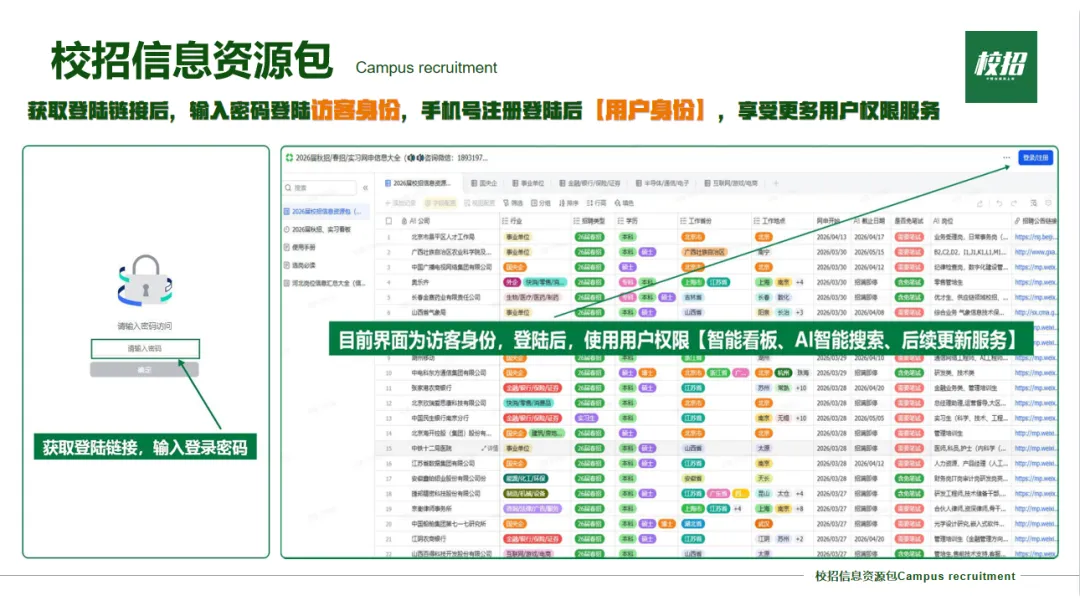Open the 视图配置 toolbar option

point(480,203)
